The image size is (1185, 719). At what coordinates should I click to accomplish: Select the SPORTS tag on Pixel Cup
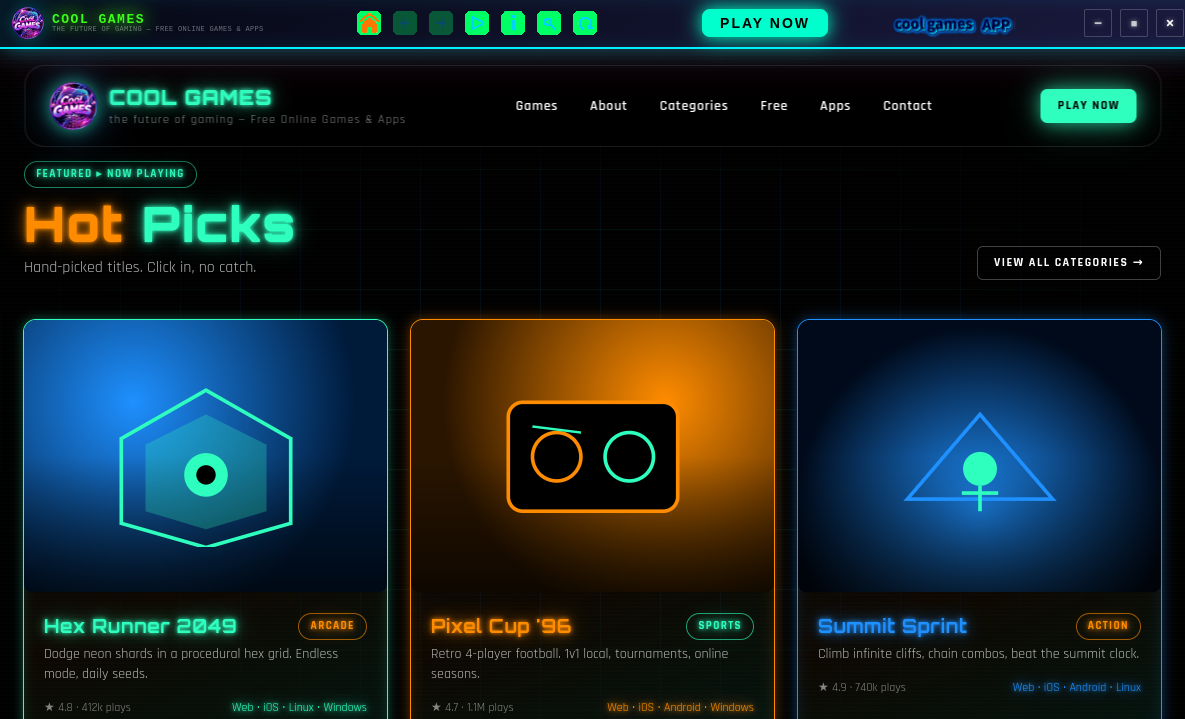[x=719, y=626]
